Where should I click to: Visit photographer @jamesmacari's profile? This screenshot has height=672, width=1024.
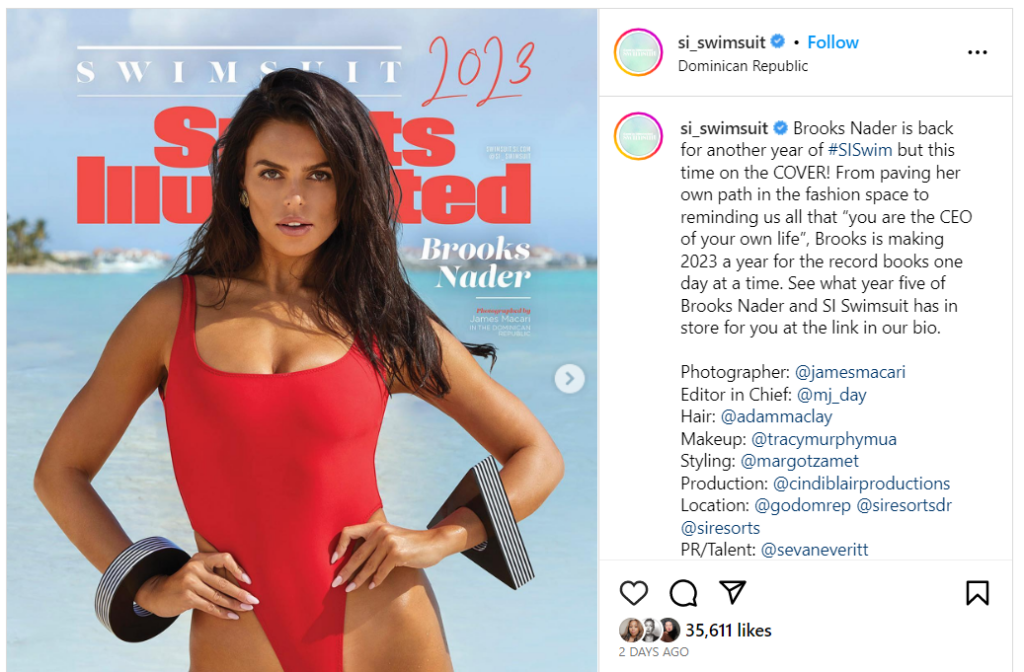(x=850, y=372)
